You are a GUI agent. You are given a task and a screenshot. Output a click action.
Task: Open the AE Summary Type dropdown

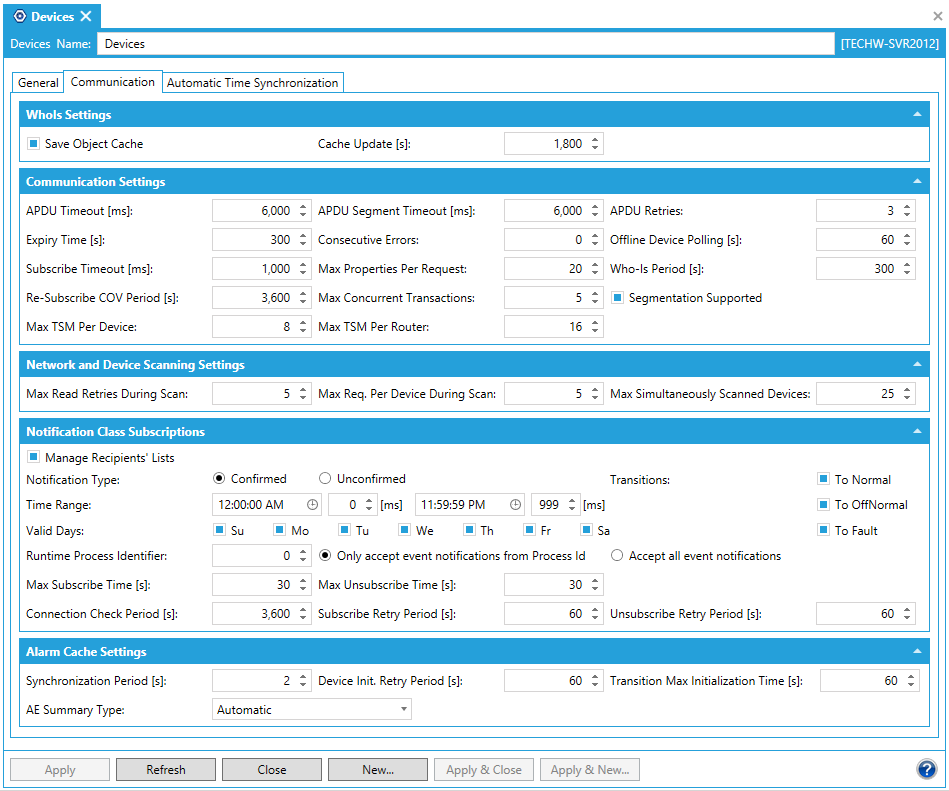pos(404,710)
